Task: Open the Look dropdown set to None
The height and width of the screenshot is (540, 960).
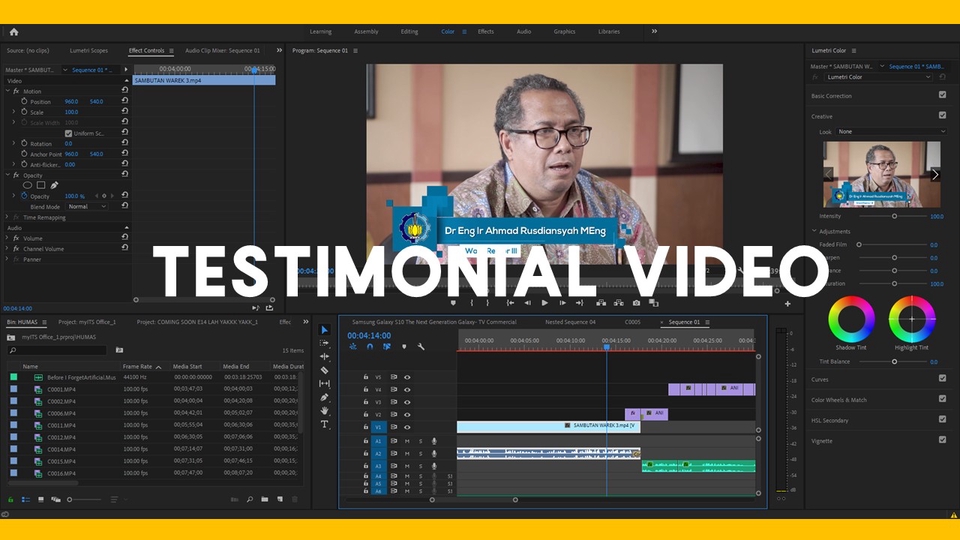Action: pos(891,132)
